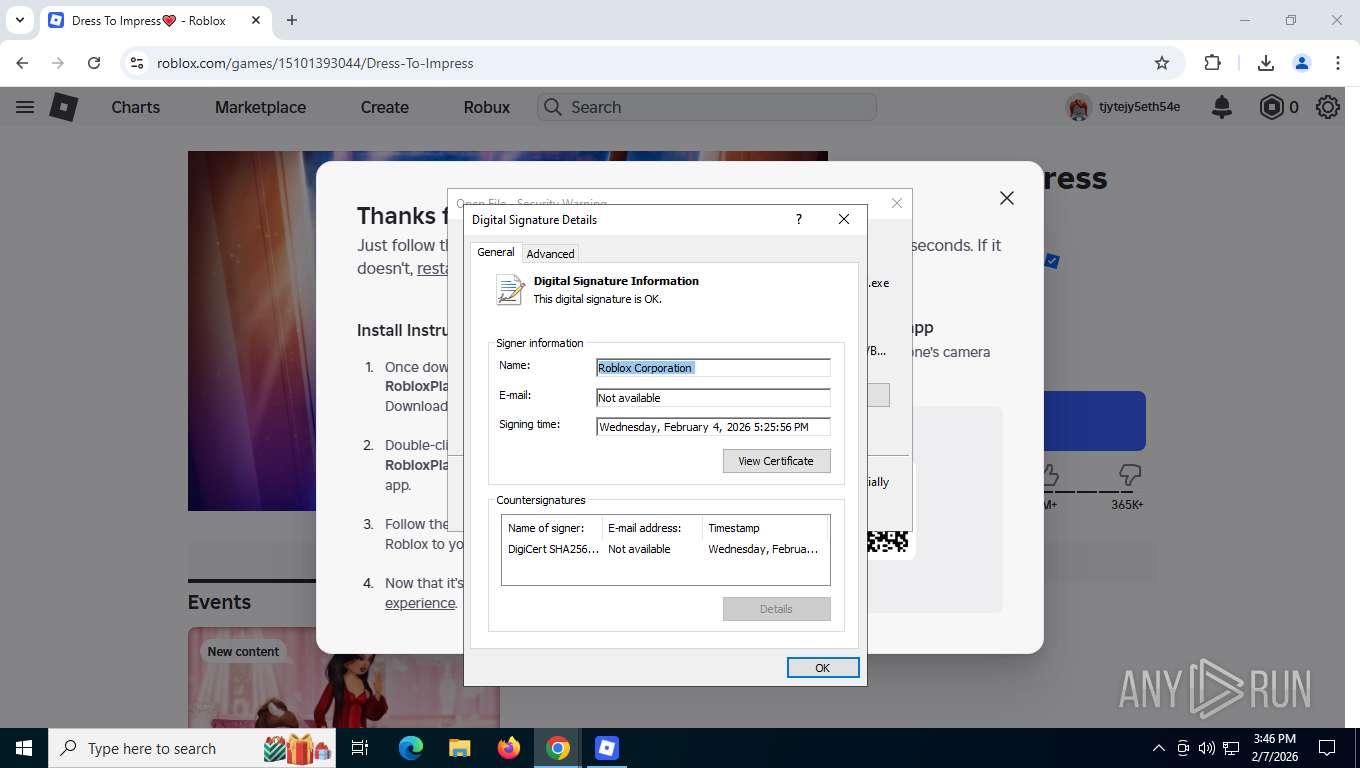This screenshot has width=1360, height=768.
Task: Open new browser tab with plus
Action: [x=292, y=20]
